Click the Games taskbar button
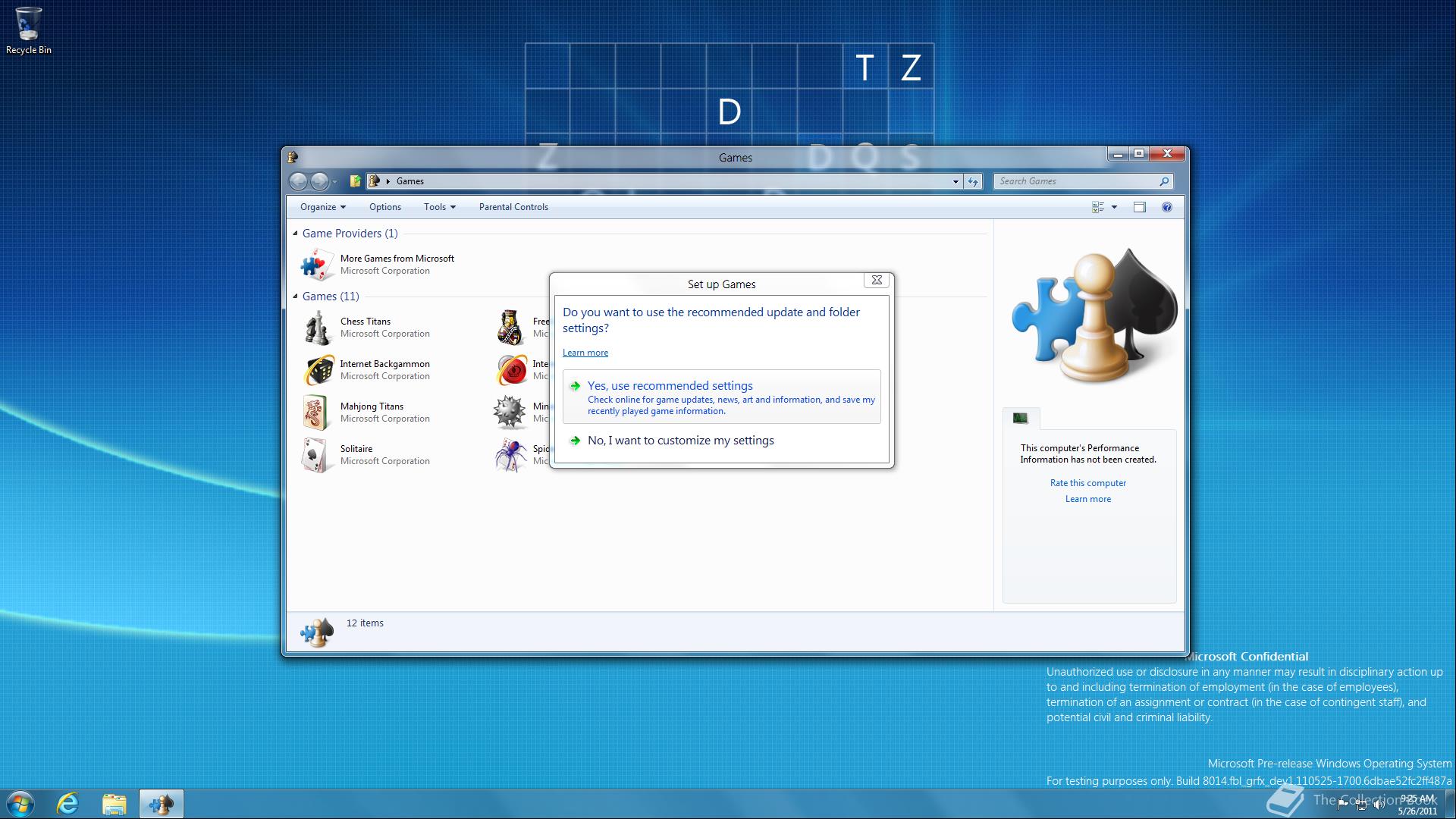Image resolution: width=1456 pixels, height=819 pixels. pos(162,804)
